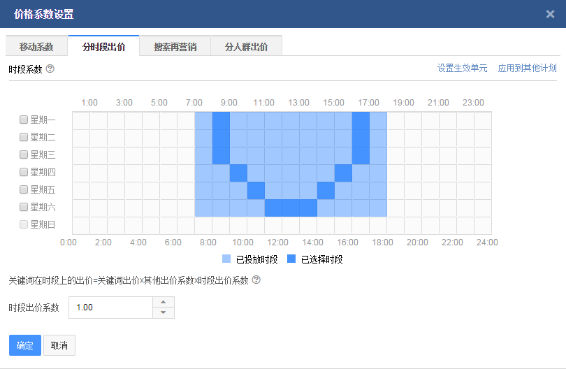Click the 时段出价系数 input field

pos(110,308)
